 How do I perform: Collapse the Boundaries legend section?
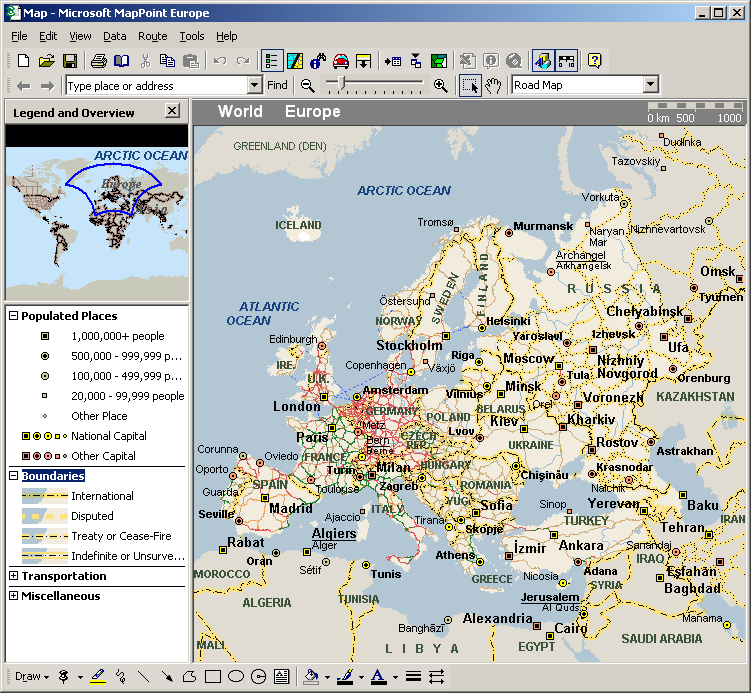pyautogui.click(x=13, y=476)
